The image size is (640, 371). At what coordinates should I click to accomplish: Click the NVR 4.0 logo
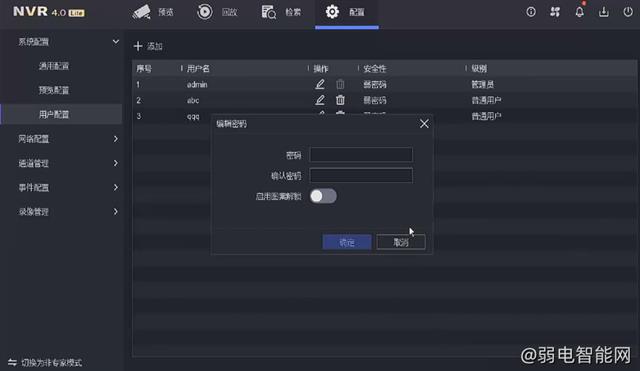click(x=49, y=11)
